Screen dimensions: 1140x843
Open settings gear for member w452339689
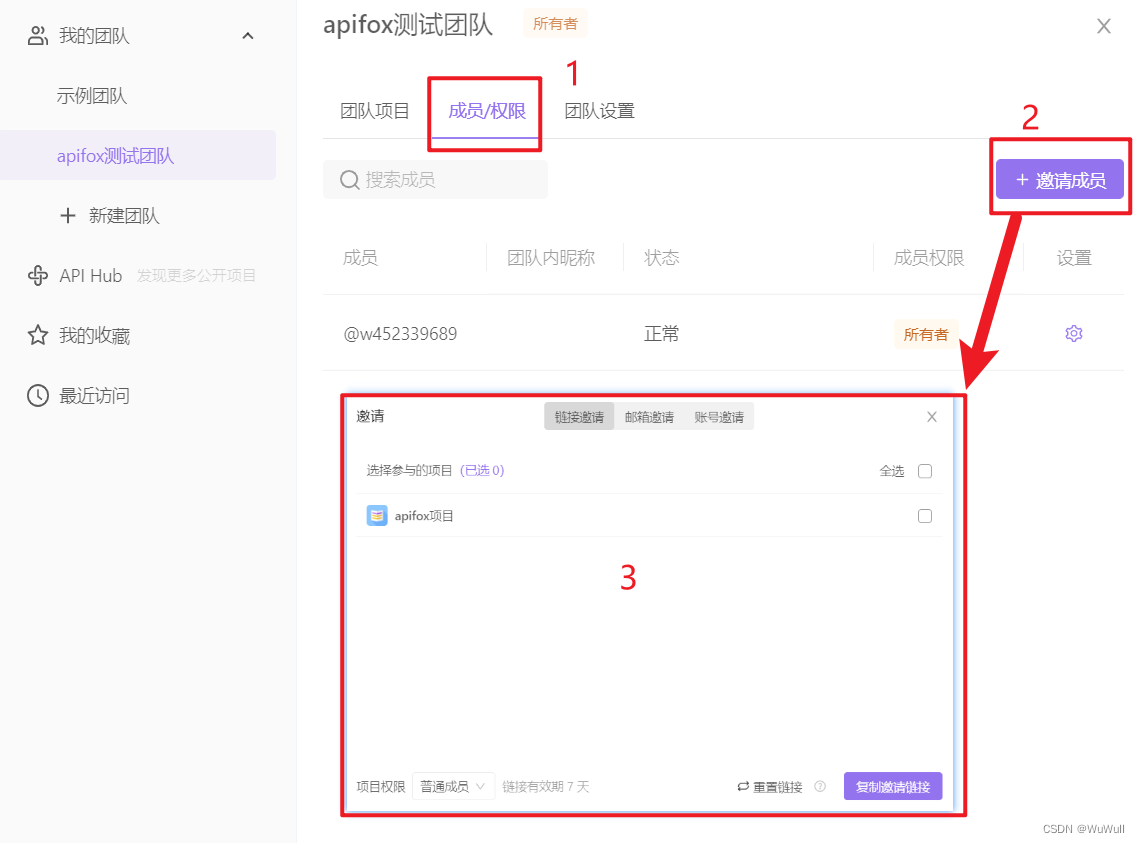[1074, 333]
